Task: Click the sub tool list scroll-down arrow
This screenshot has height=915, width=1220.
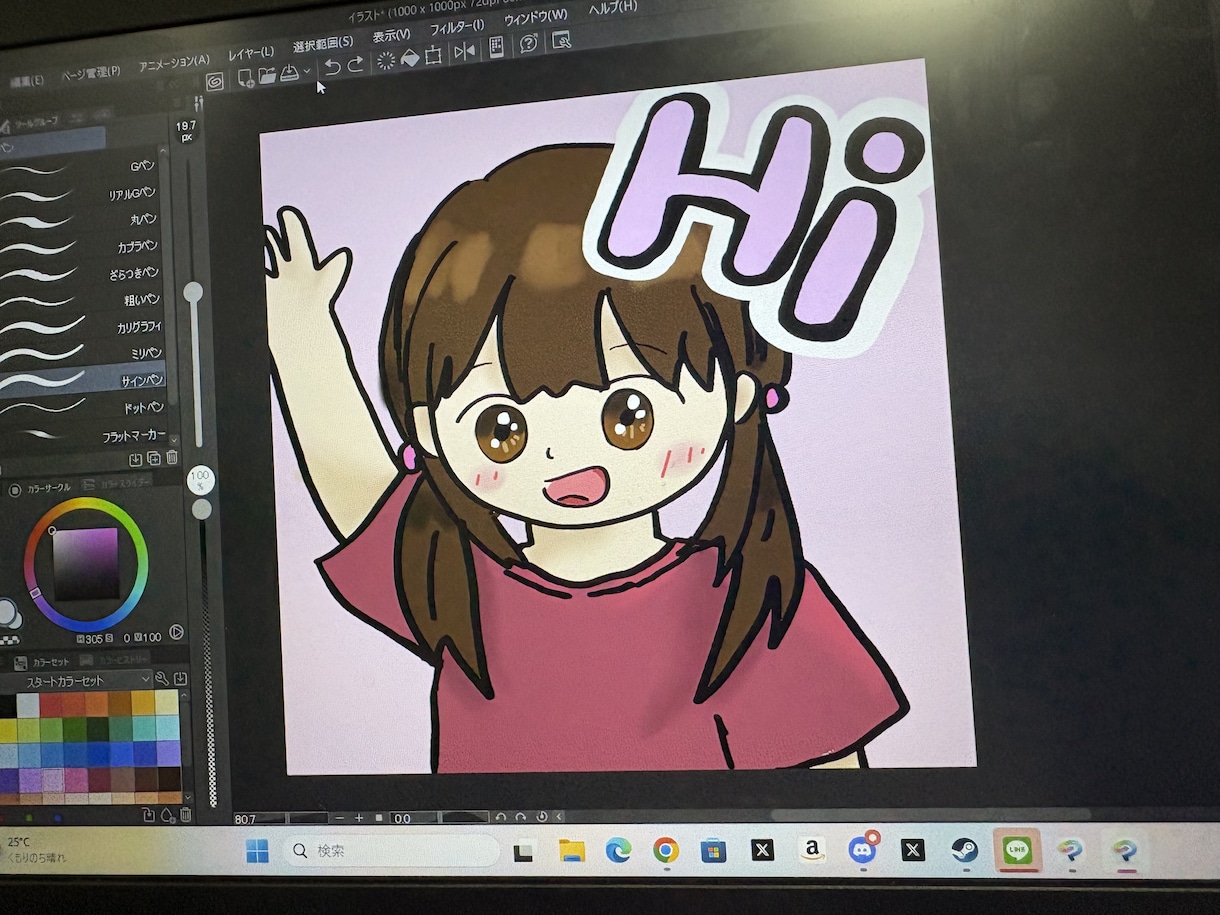Action: [174, 440]
